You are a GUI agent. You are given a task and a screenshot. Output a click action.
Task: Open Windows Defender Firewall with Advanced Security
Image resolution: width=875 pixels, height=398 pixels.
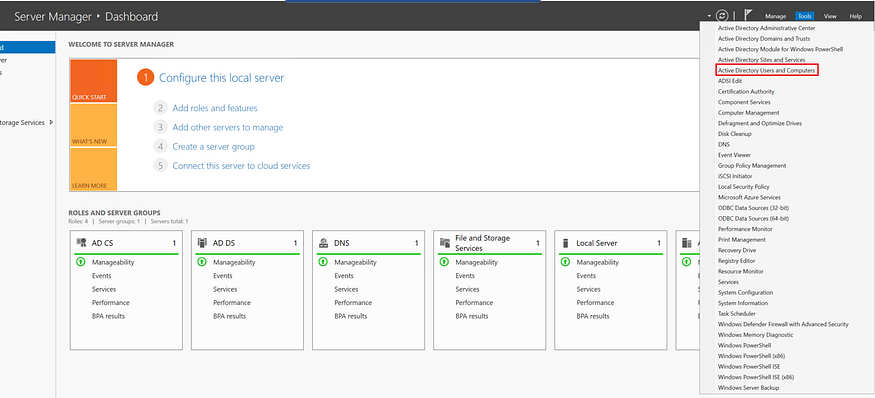783,324
